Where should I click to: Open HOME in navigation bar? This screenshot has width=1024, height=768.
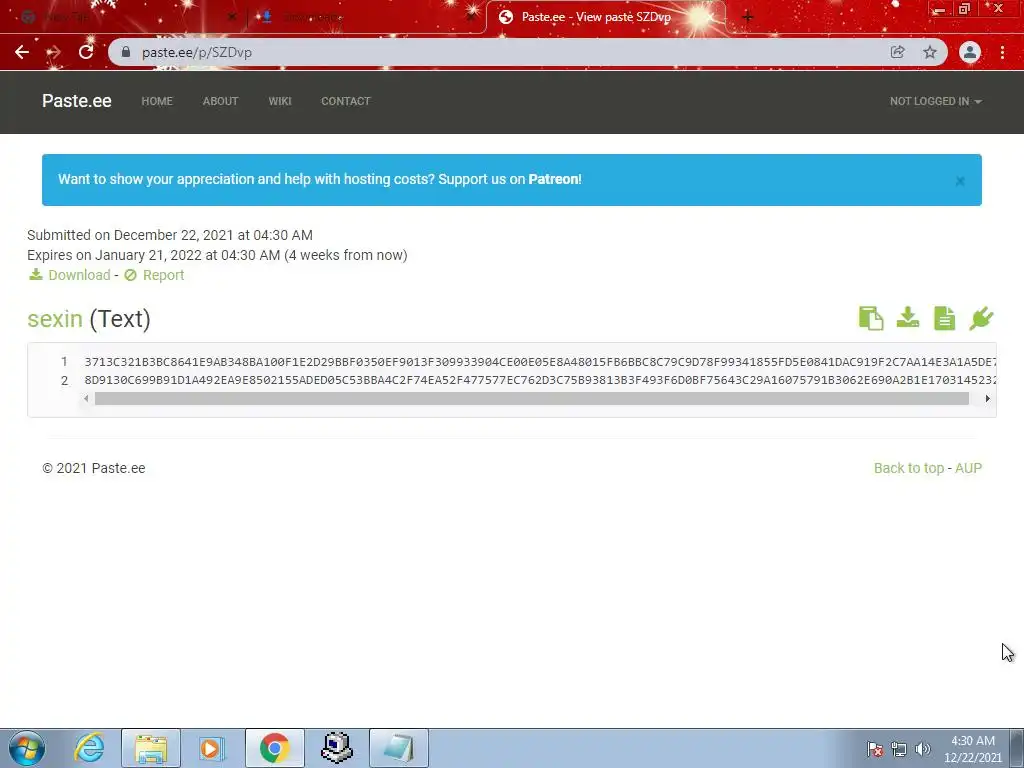pos(157,101)
